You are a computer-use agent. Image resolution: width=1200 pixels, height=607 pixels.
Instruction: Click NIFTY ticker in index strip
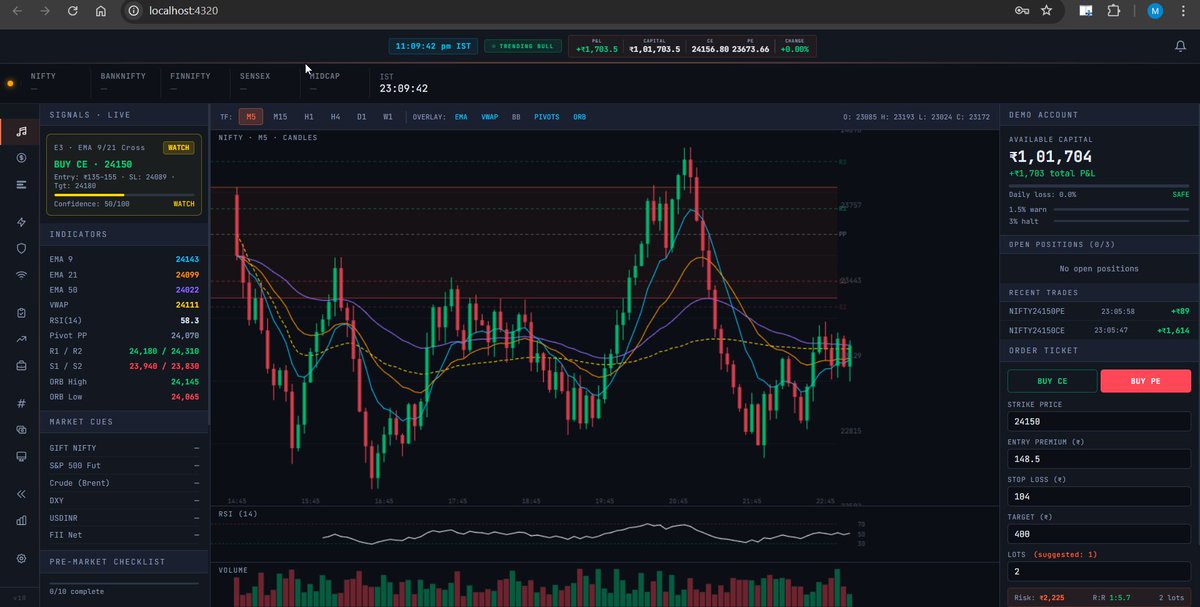tap(55, 81)
